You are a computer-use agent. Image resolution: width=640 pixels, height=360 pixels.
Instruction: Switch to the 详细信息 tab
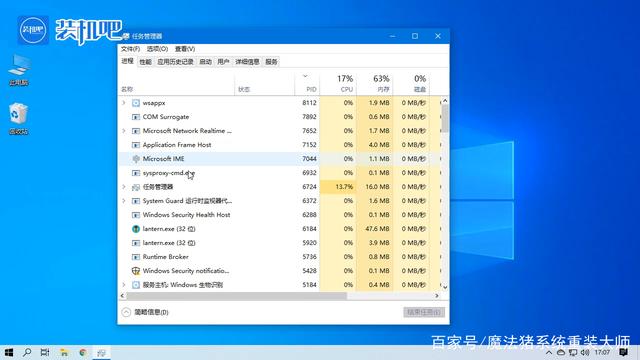[x=247, y=62]
